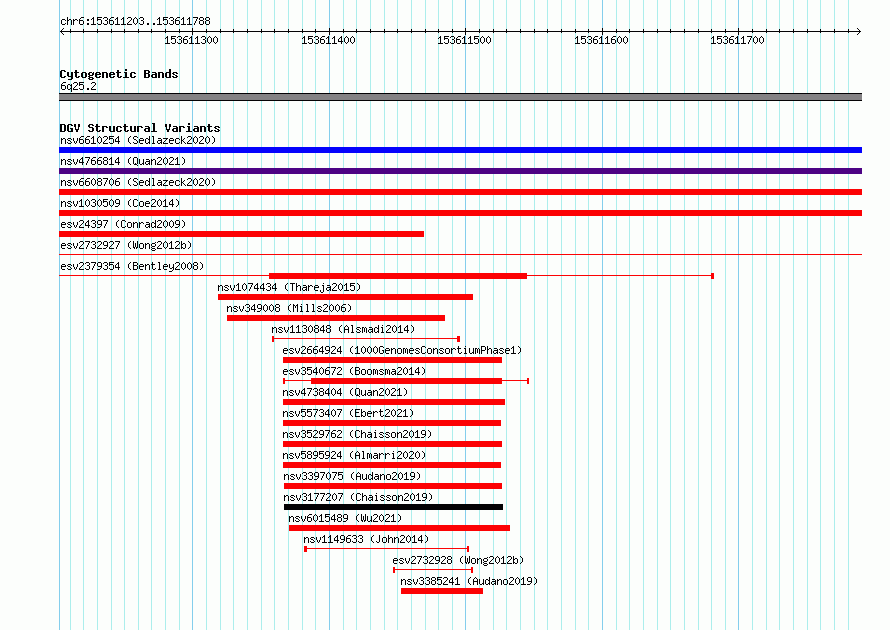Click esv2664924 (1000GenomesConsortiumPhase1) label
This screenshot has width=890, height=630.
click(x=402, y=350)
